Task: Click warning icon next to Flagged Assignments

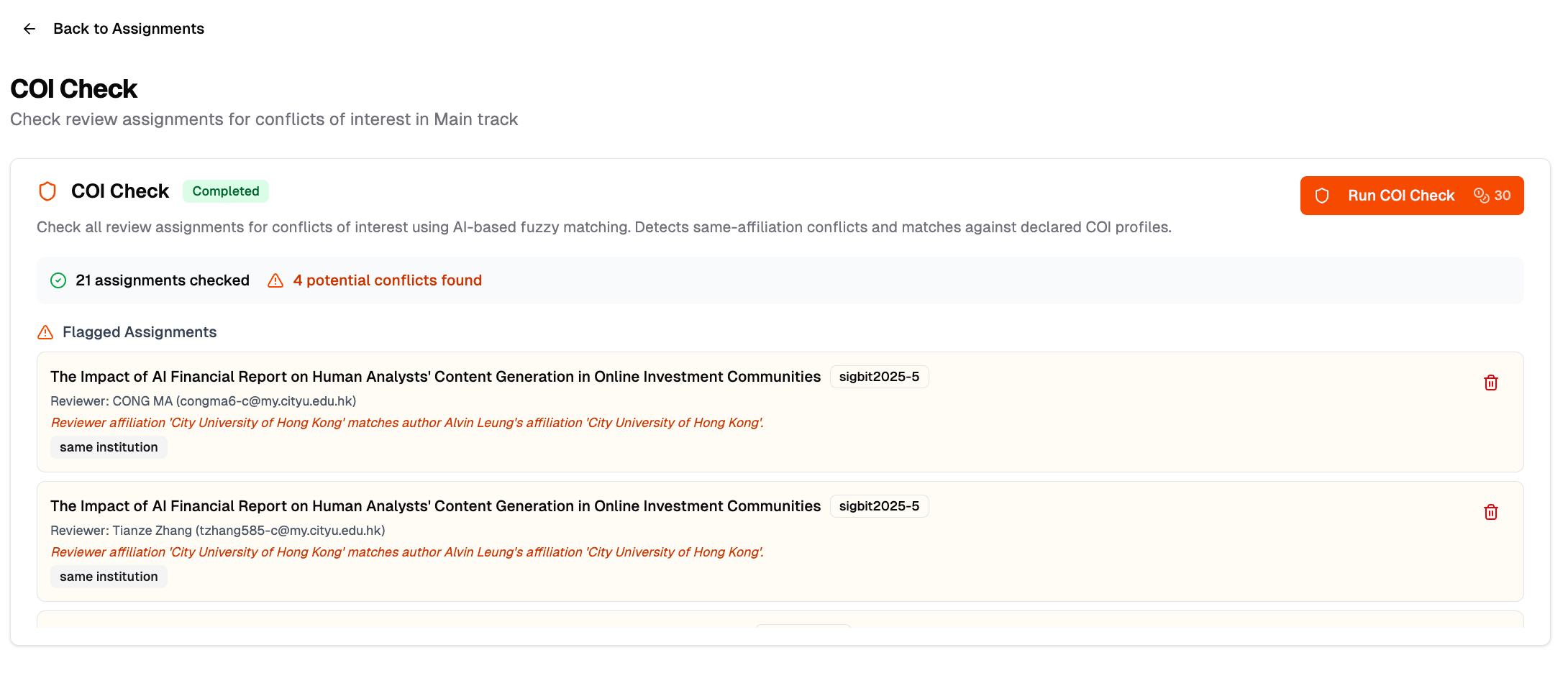Action: 45,332
